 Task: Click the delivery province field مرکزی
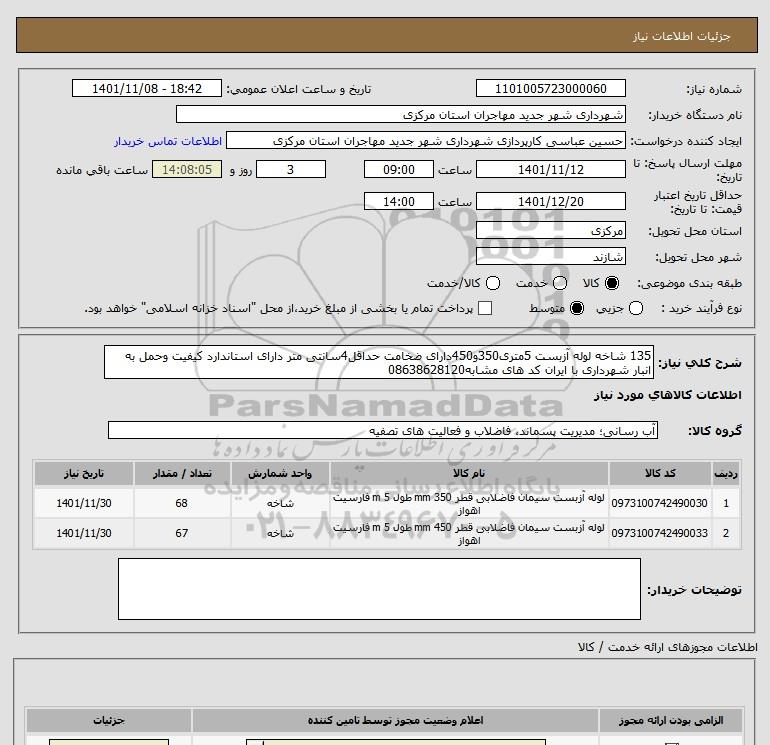tap(550, 230)
